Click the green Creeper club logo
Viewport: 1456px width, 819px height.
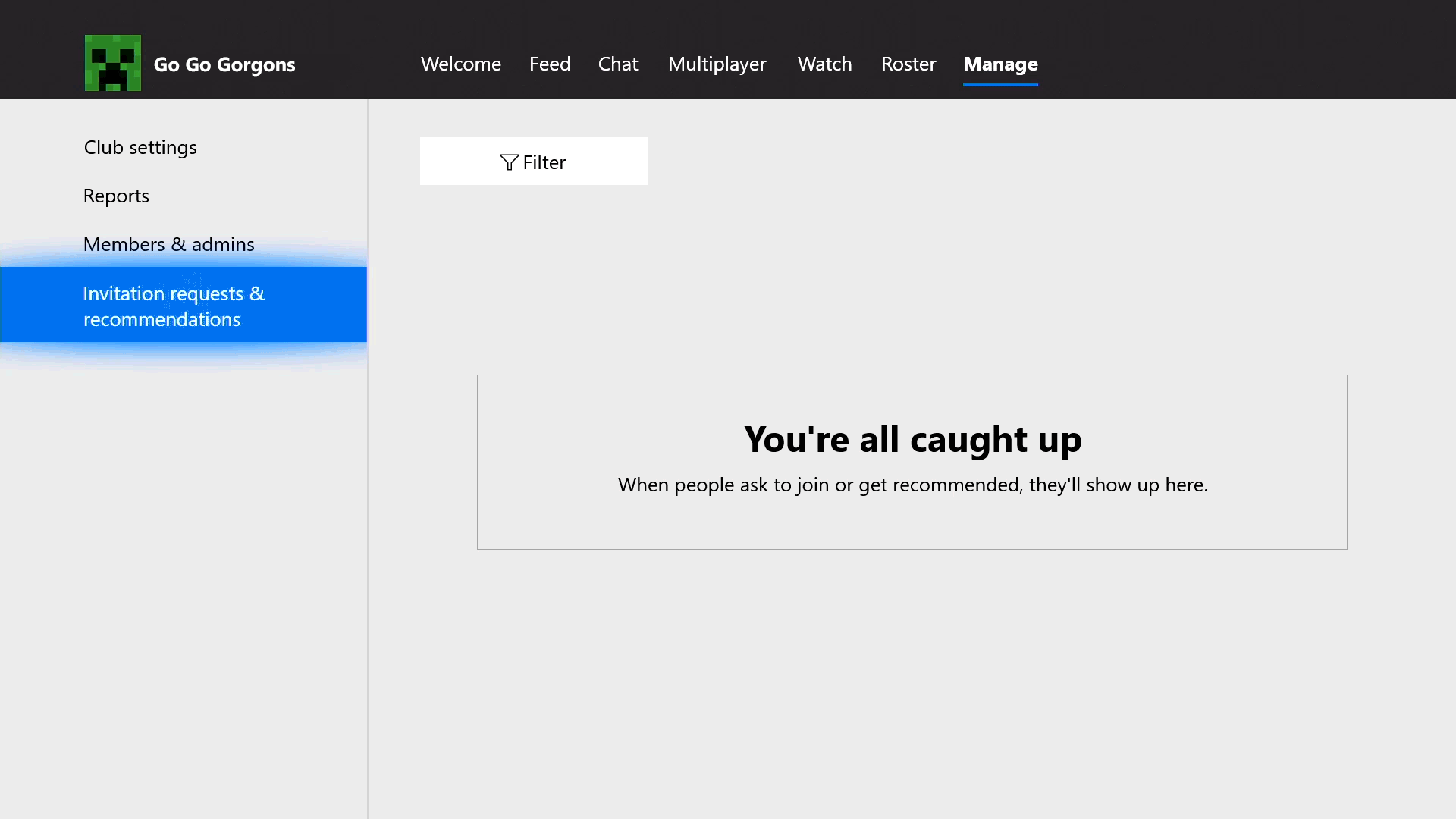[112, 63]
